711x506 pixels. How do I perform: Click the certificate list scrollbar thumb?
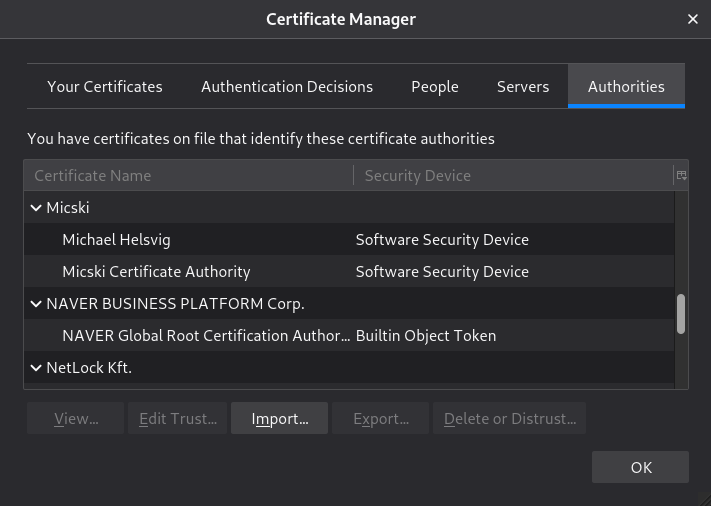tap(681, 314)
